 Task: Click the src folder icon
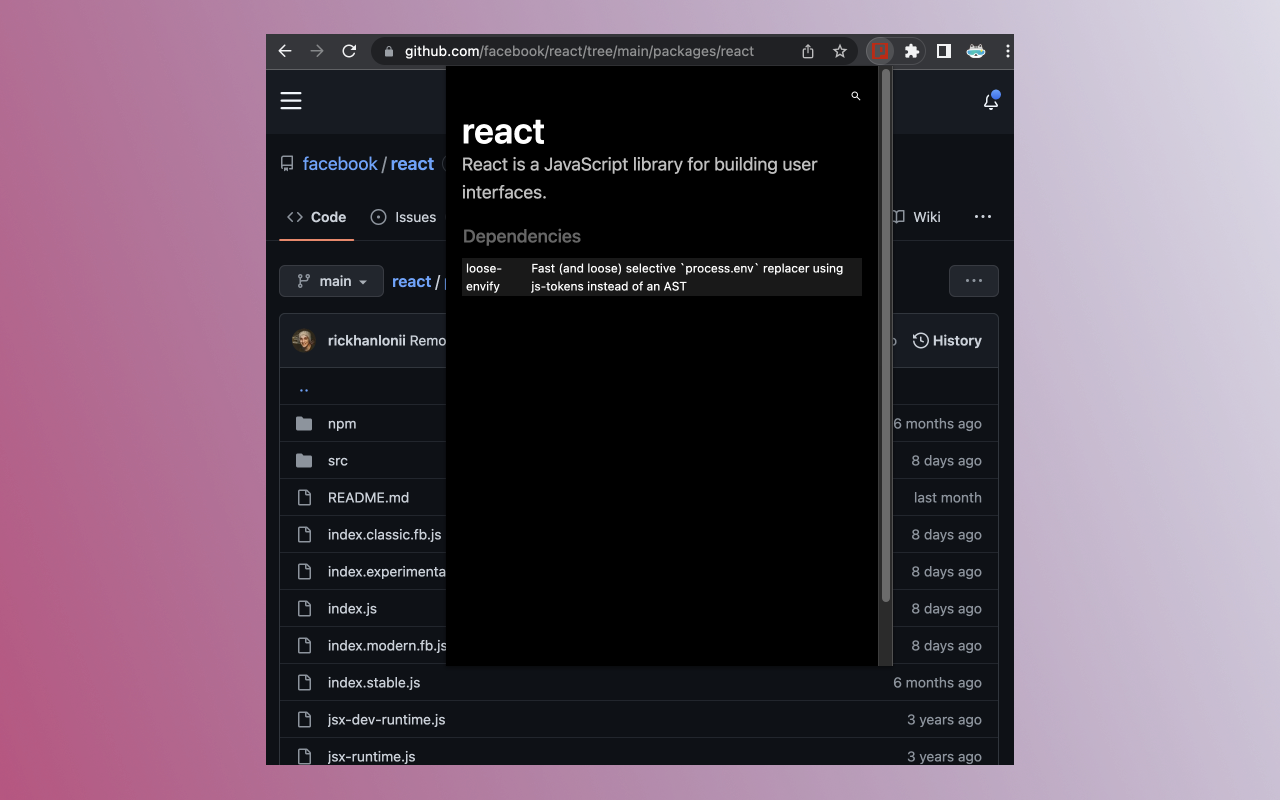pos(304,461)
